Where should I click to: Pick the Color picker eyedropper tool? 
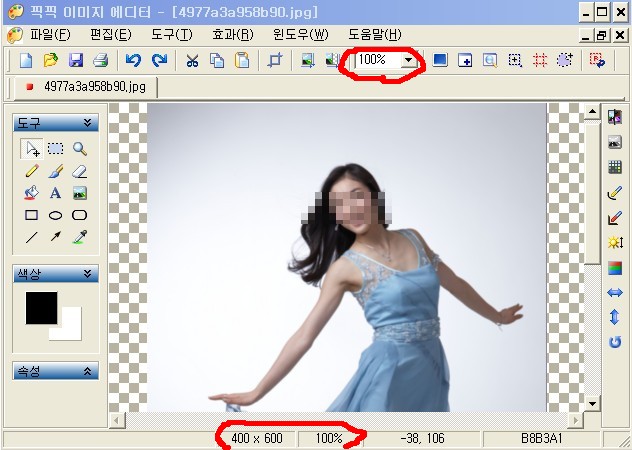tap(80, 237)
